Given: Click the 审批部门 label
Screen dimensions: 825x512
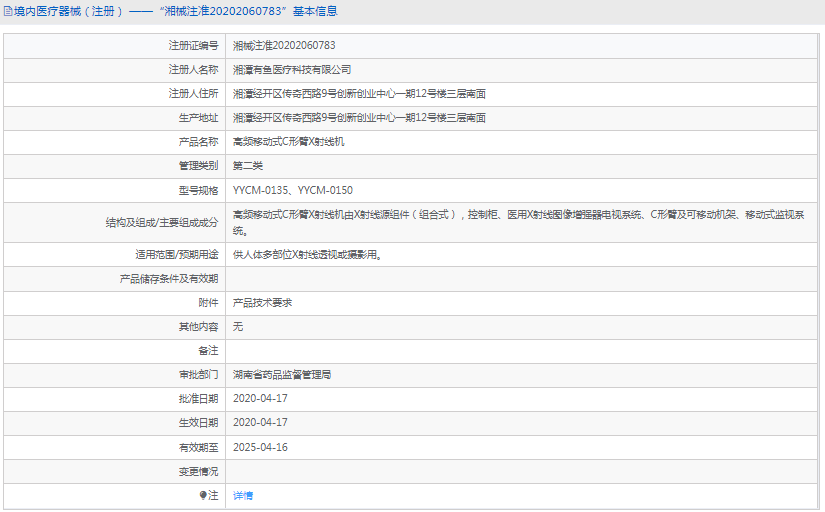Looking at the screenshot, I should 198,375.
